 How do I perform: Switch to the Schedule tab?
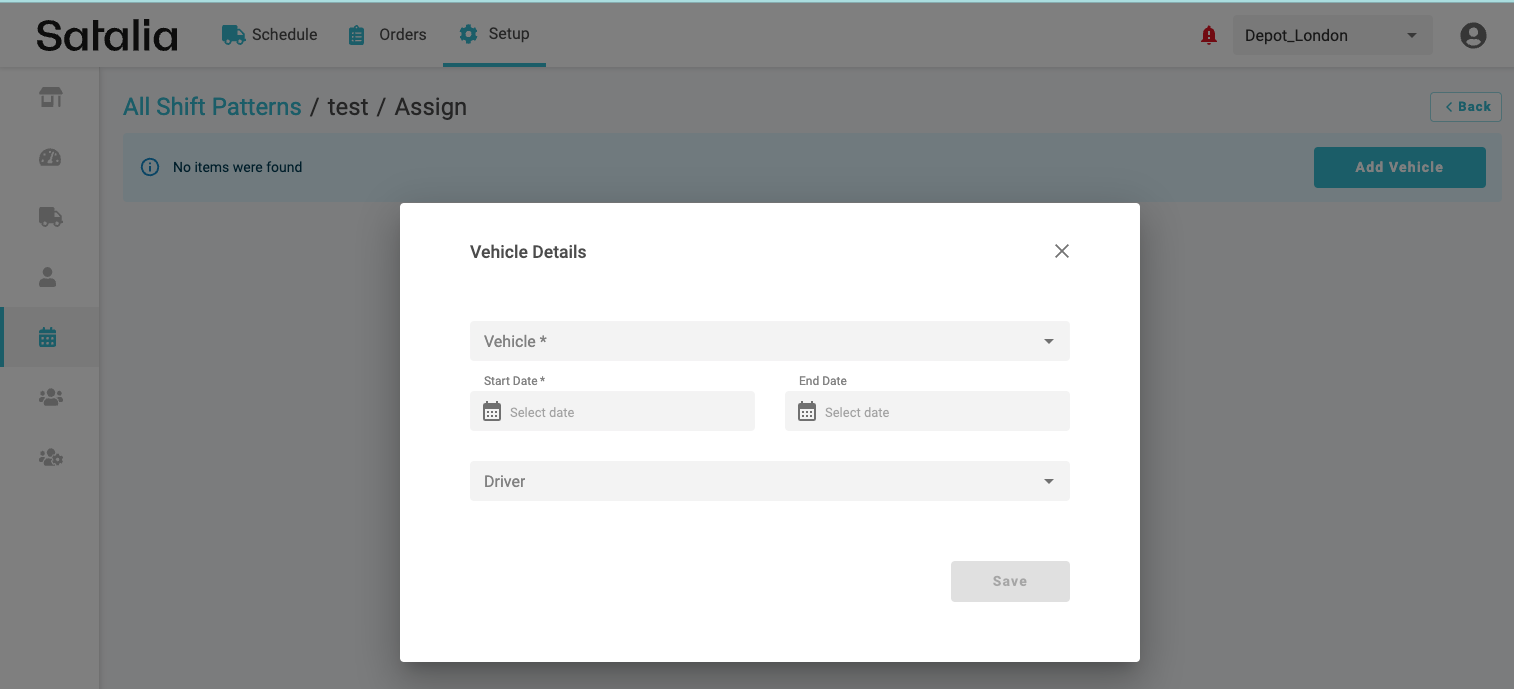tap(270, 35)
